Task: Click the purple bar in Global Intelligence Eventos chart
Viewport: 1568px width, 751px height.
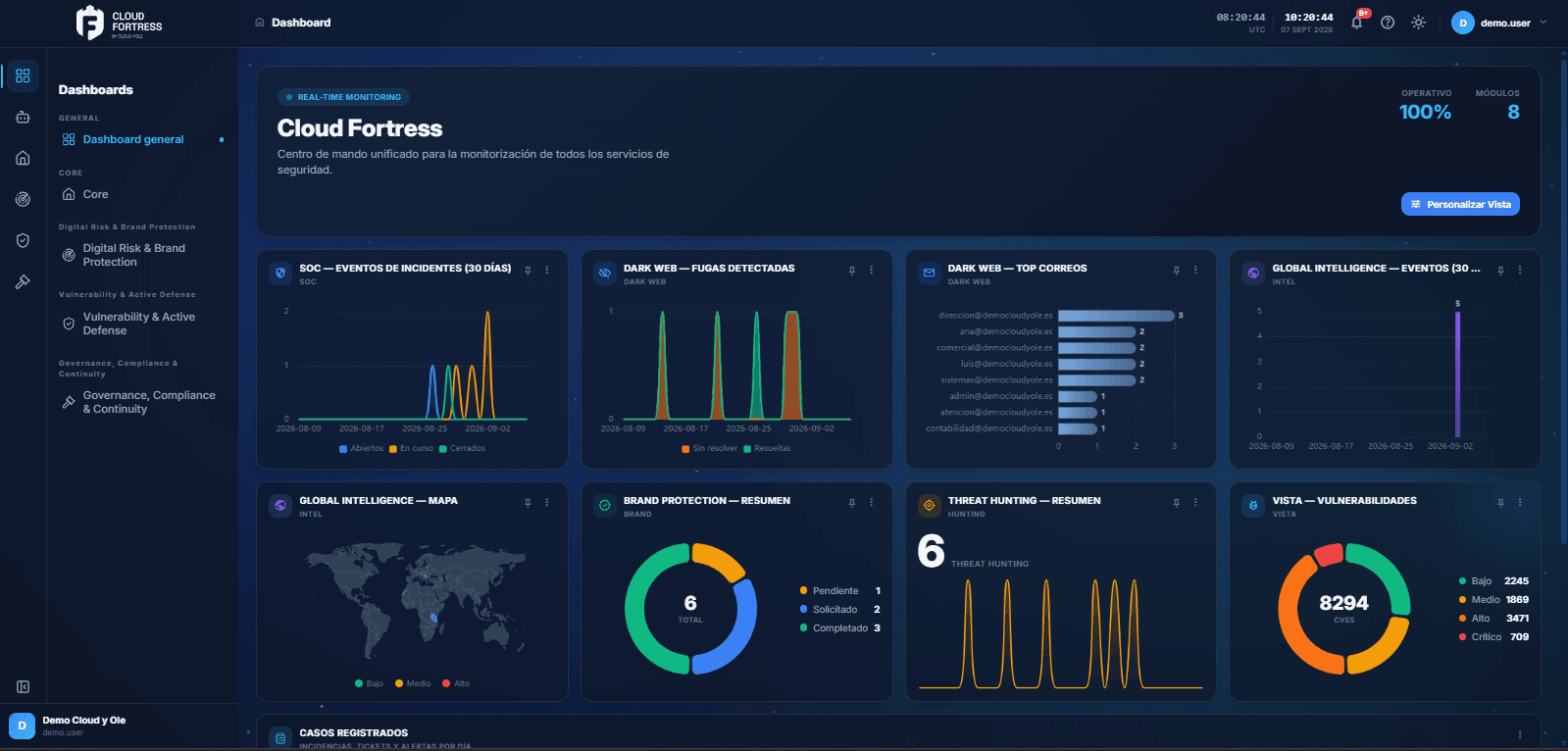Action: click(x=1457, y=374)
